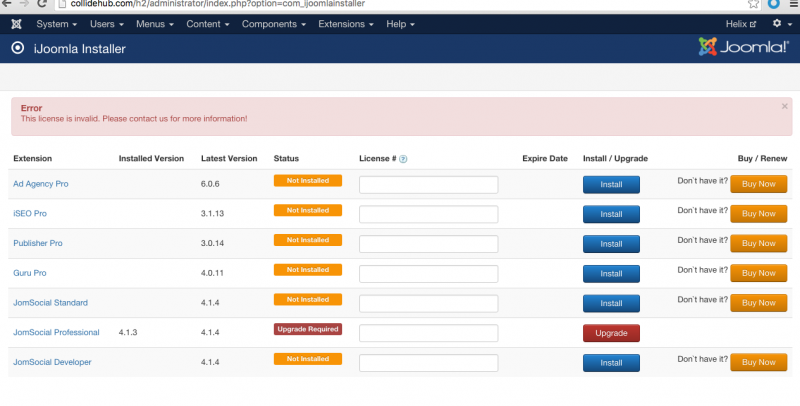Open the iSEO Pro extension link

click(30, 213)
